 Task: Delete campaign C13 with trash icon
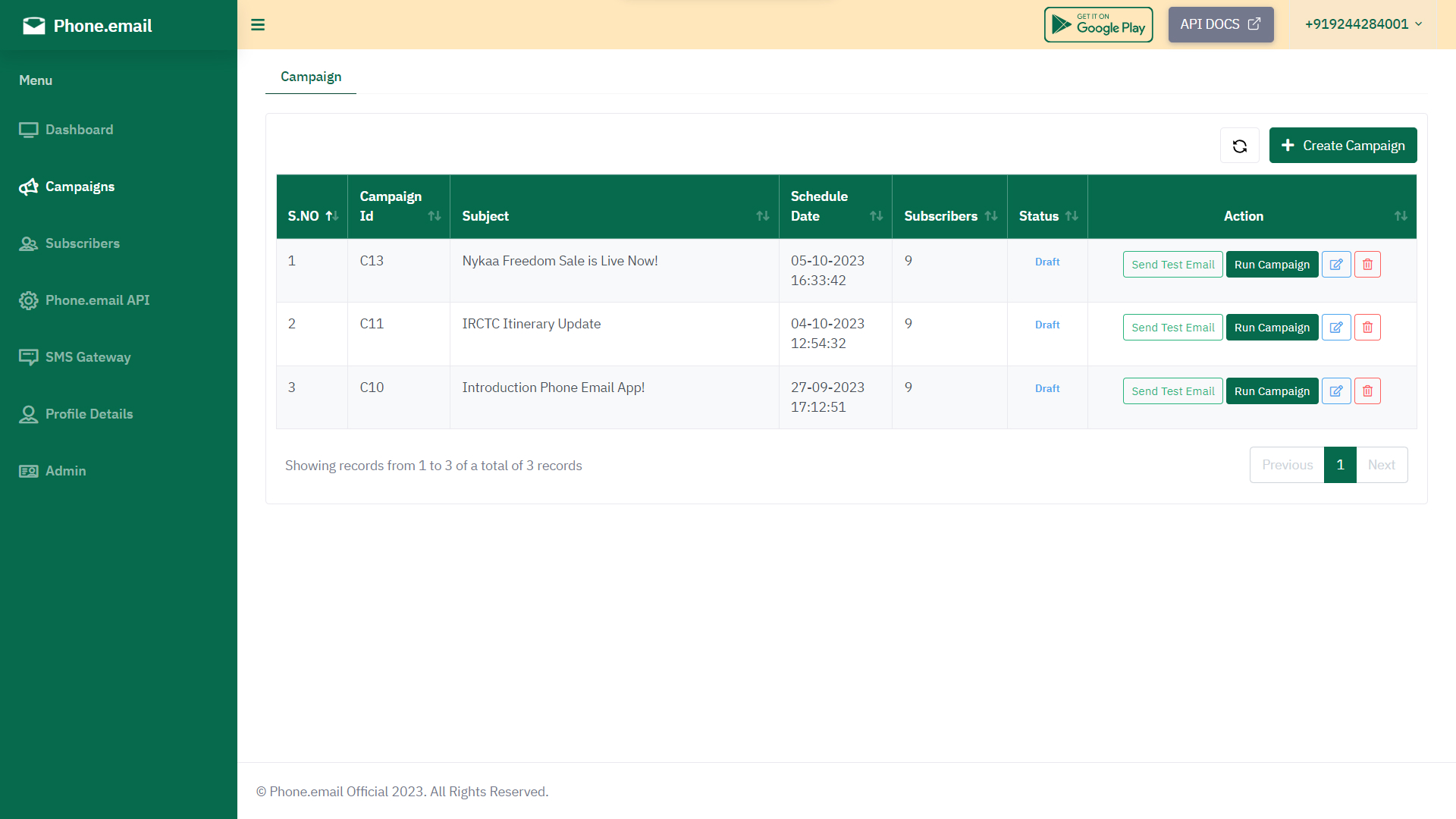pos(1367,265)
